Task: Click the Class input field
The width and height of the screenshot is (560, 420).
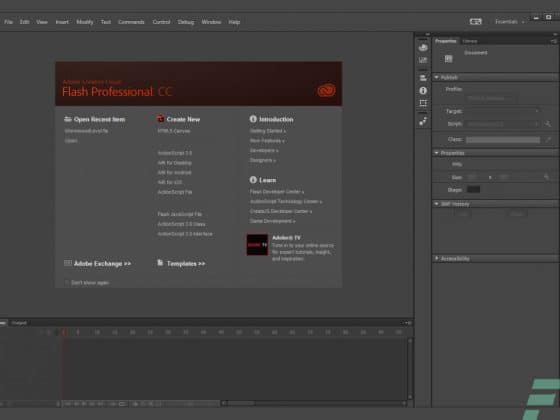Action: click(x=503, y=140)
